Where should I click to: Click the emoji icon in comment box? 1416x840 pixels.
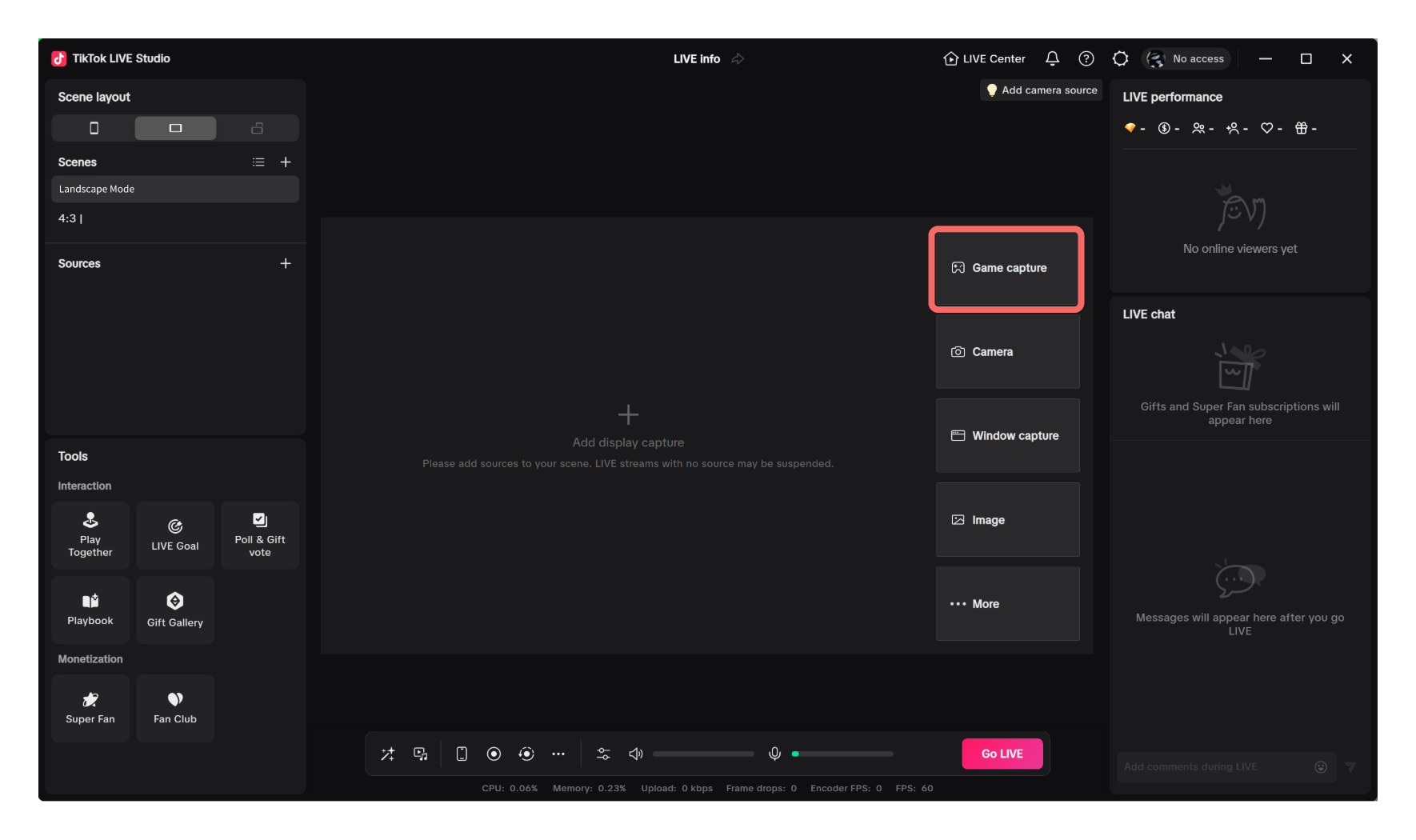coord(1321,766)
